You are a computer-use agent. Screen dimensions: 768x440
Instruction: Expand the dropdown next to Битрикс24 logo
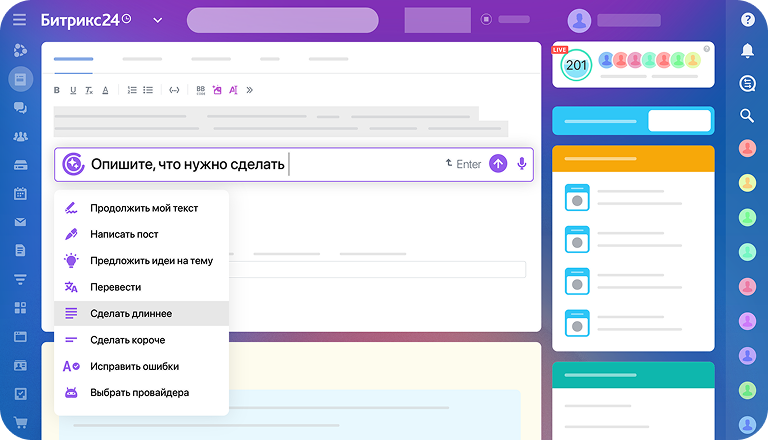[158, 20]
